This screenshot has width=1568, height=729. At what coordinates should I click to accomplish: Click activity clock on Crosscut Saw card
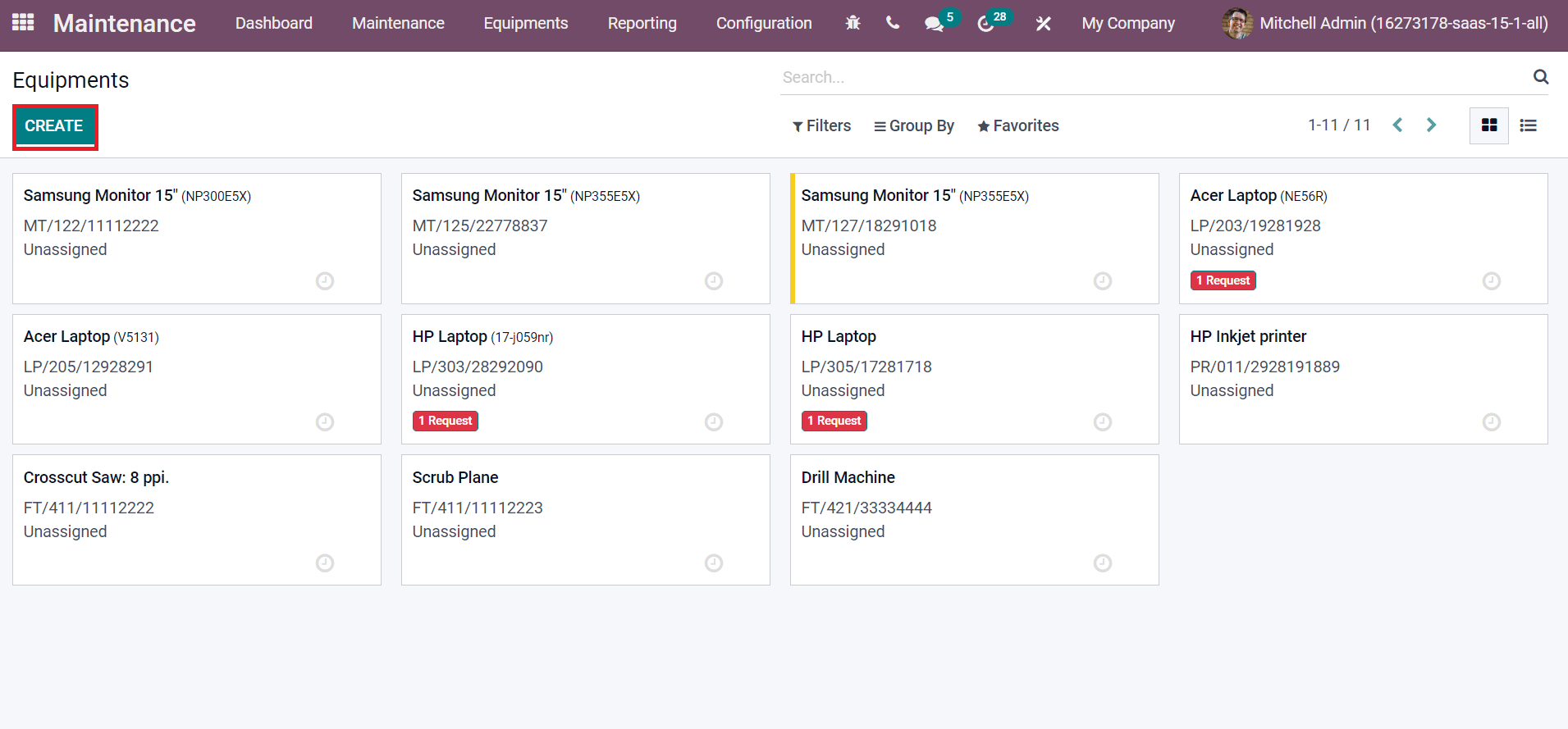click(x=325, y=563)
